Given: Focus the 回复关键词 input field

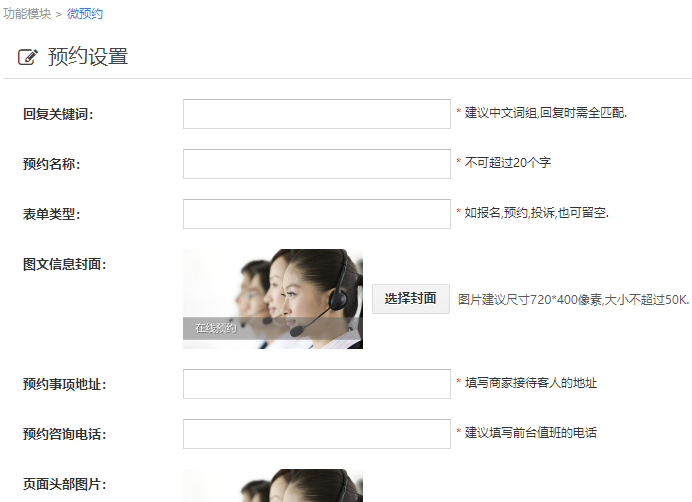Looking at the screenshot, I should coord(316,114).
